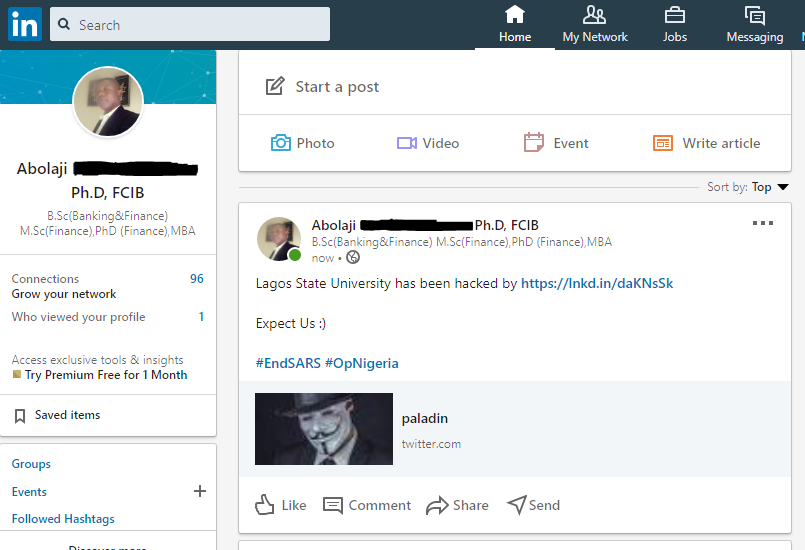The image size is (805, 550).
Task: Click the post author name Abolaji
Action: [x=334, y=225]
